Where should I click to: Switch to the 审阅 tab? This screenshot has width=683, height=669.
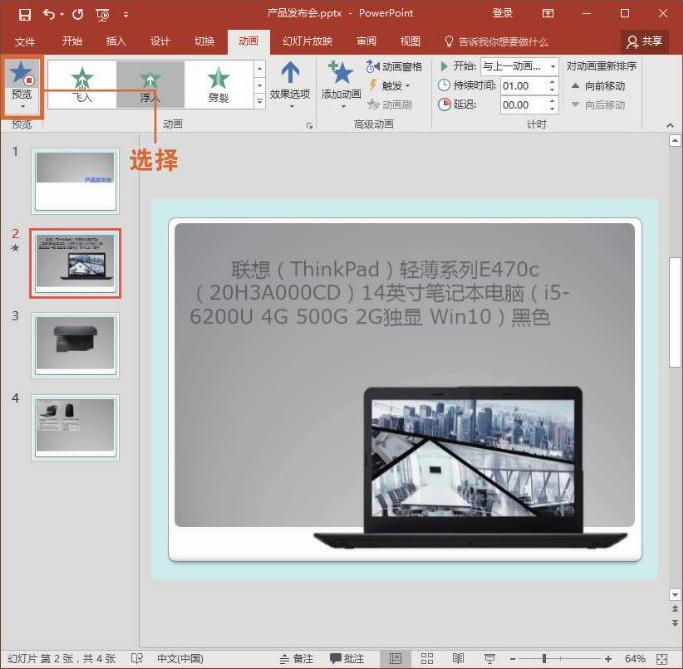[x=366, y=41]
